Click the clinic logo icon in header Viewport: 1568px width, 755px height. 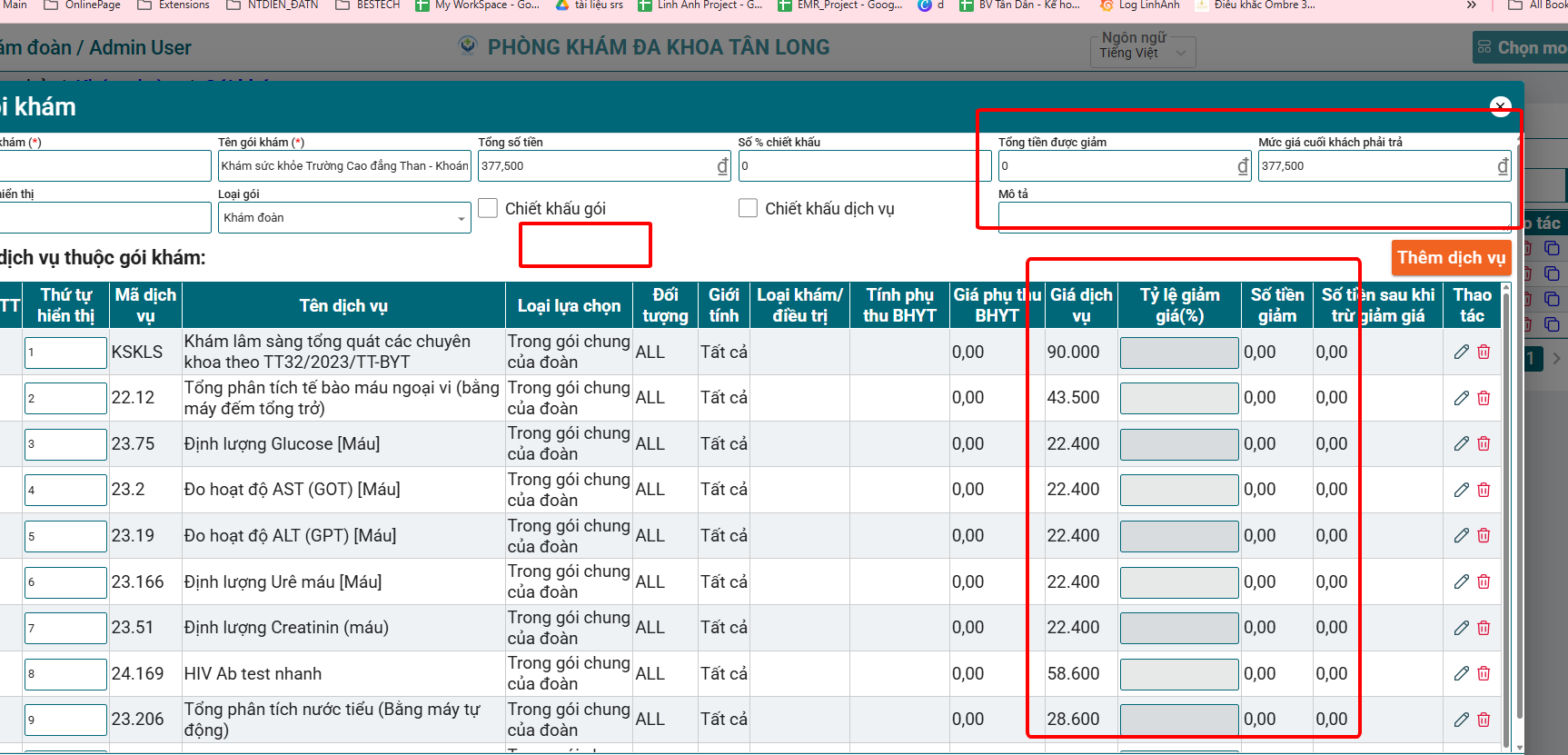(x=468, y=46)
